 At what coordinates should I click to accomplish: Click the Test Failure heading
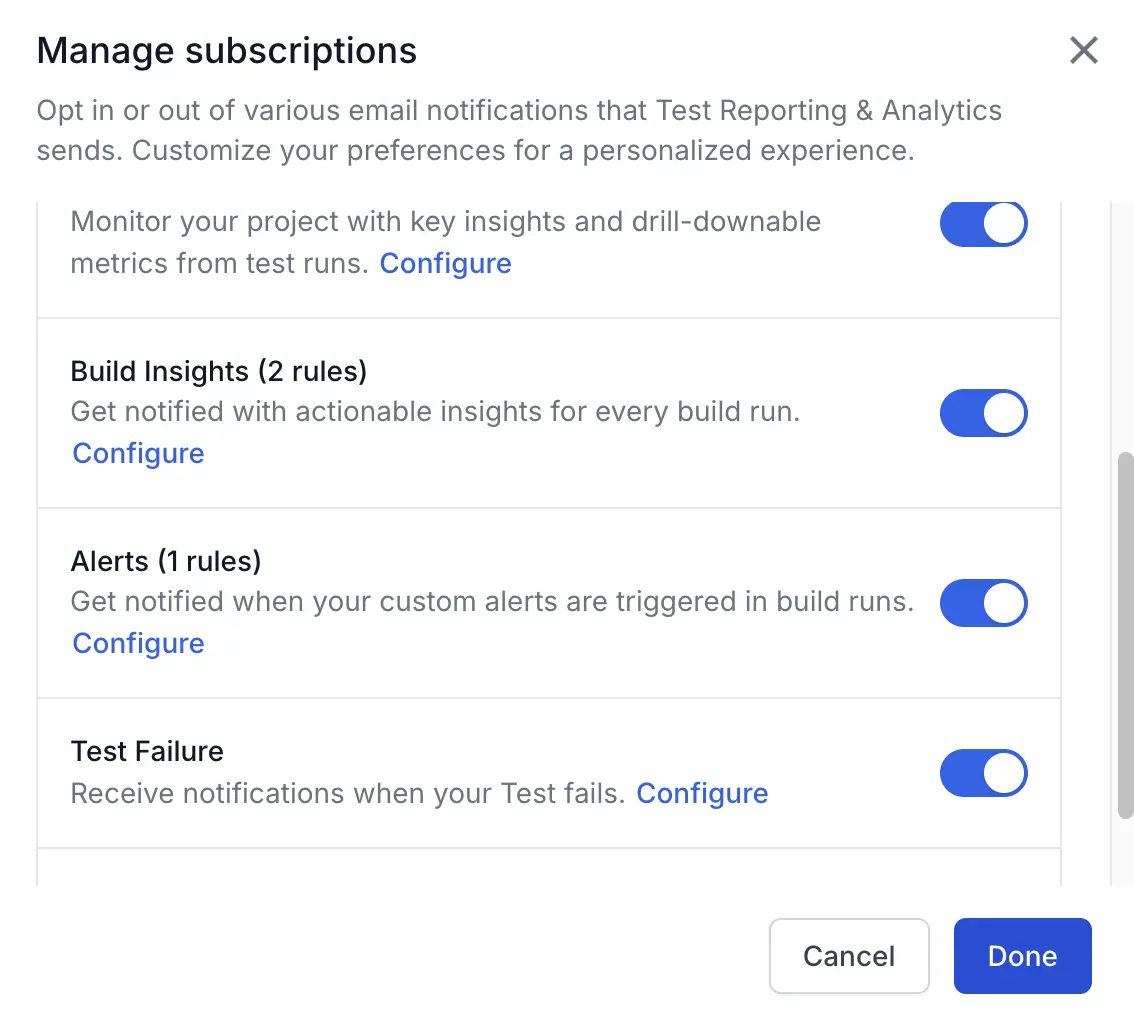(x=147, y=751)
